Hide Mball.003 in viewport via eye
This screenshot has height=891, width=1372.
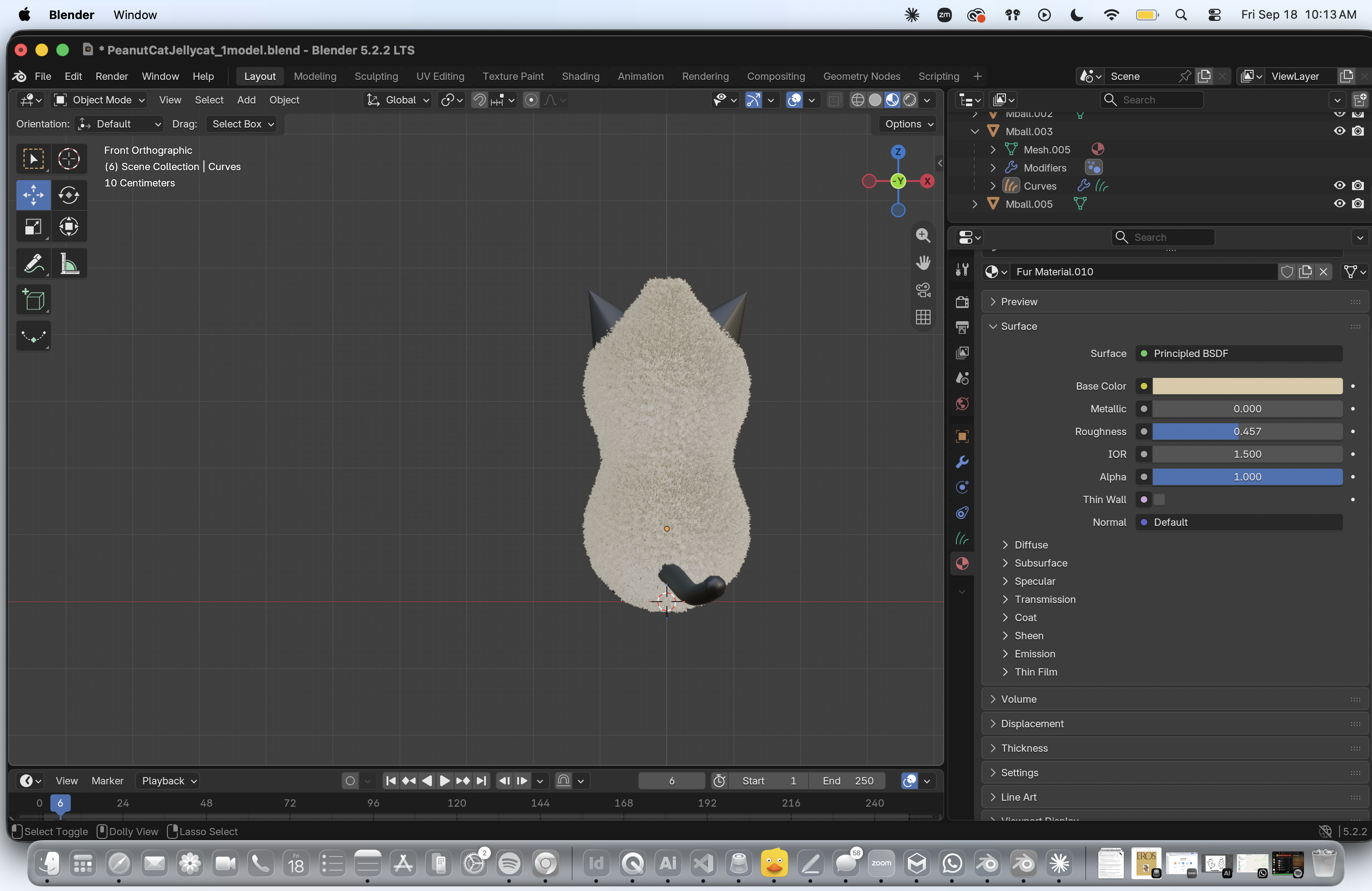tap(1340, 132)
